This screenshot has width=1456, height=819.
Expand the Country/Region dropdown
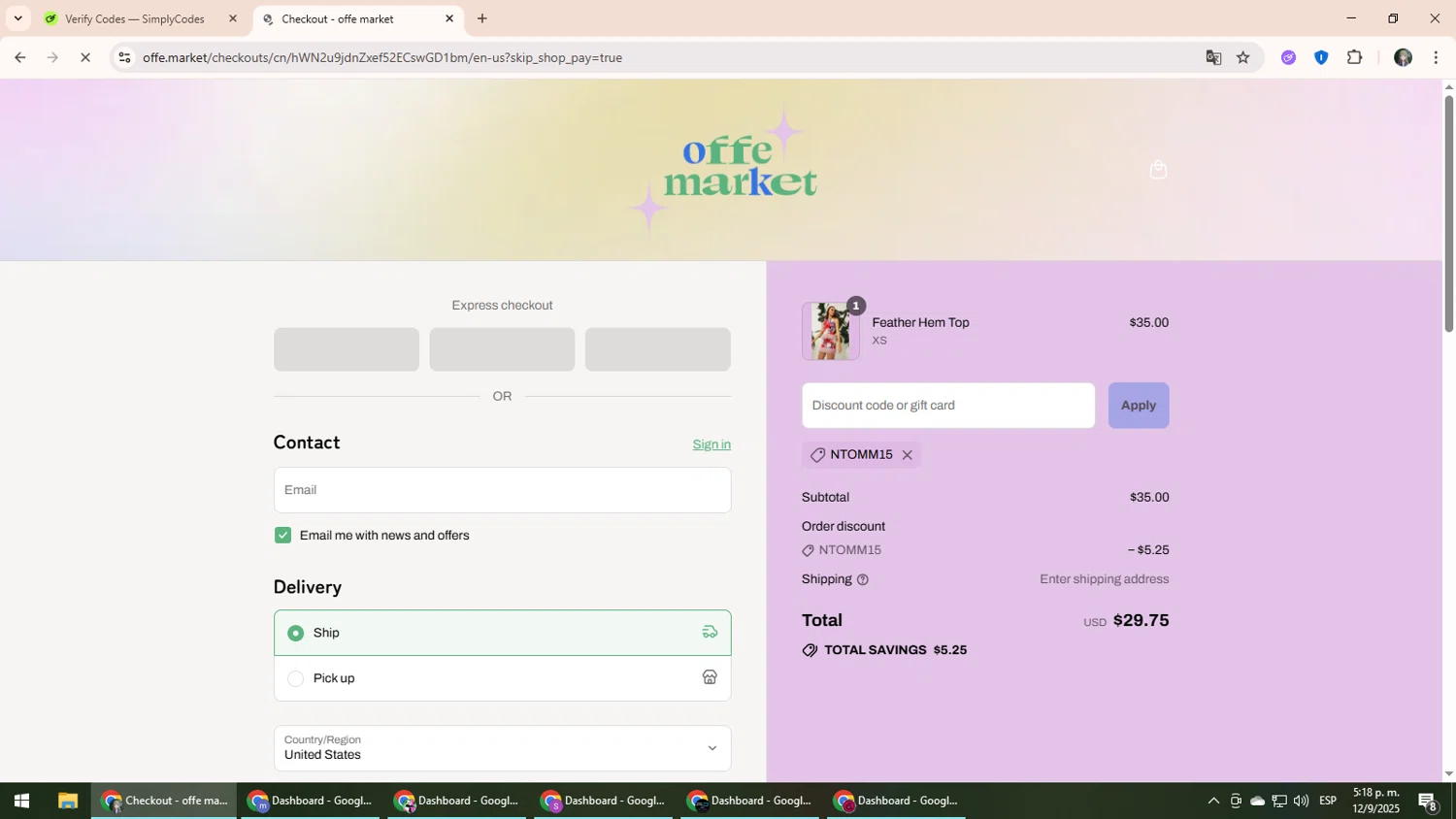(x=502, y=748)
